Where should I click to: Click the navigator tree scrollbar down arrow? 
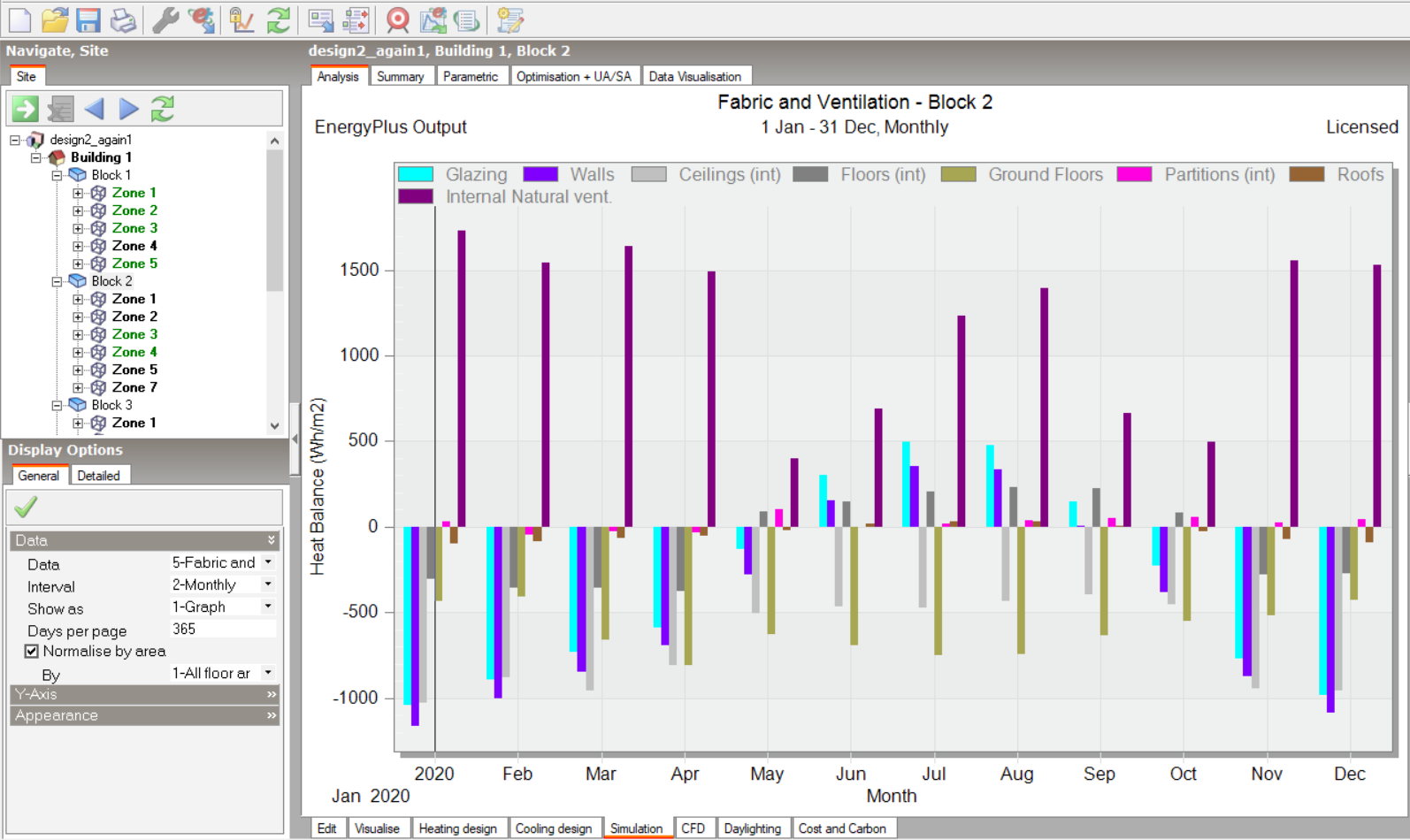[x=275, y=425]
